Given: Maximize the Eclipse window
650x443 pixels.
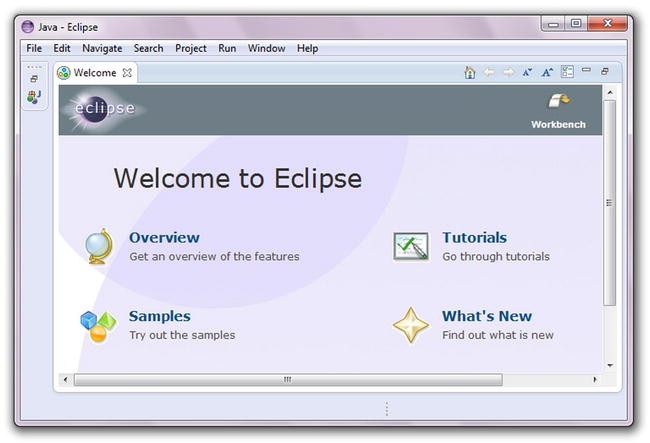Looking at the screenshot, I should coord(576,23).
